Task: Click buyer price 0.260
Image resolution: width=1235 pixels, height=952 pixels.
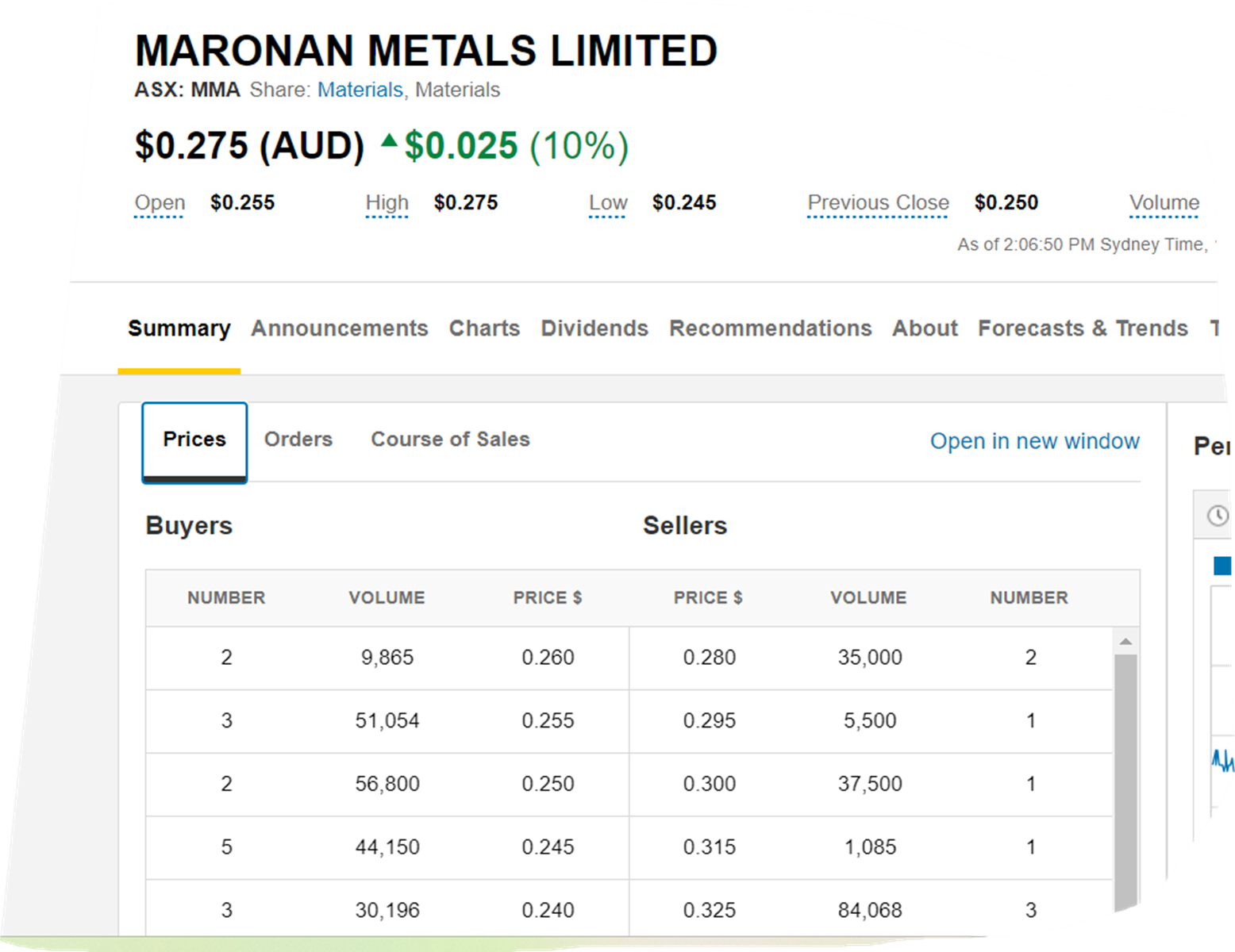Action: (548, 658)
